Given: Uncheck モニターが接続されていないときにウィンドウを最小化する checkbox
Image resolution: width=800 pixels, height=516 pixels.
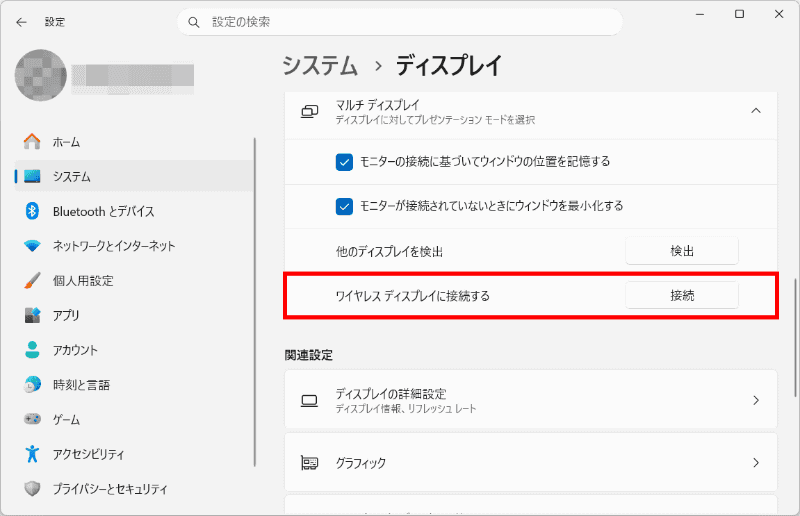Looking at the screenshot, I should tap(344, 207).
